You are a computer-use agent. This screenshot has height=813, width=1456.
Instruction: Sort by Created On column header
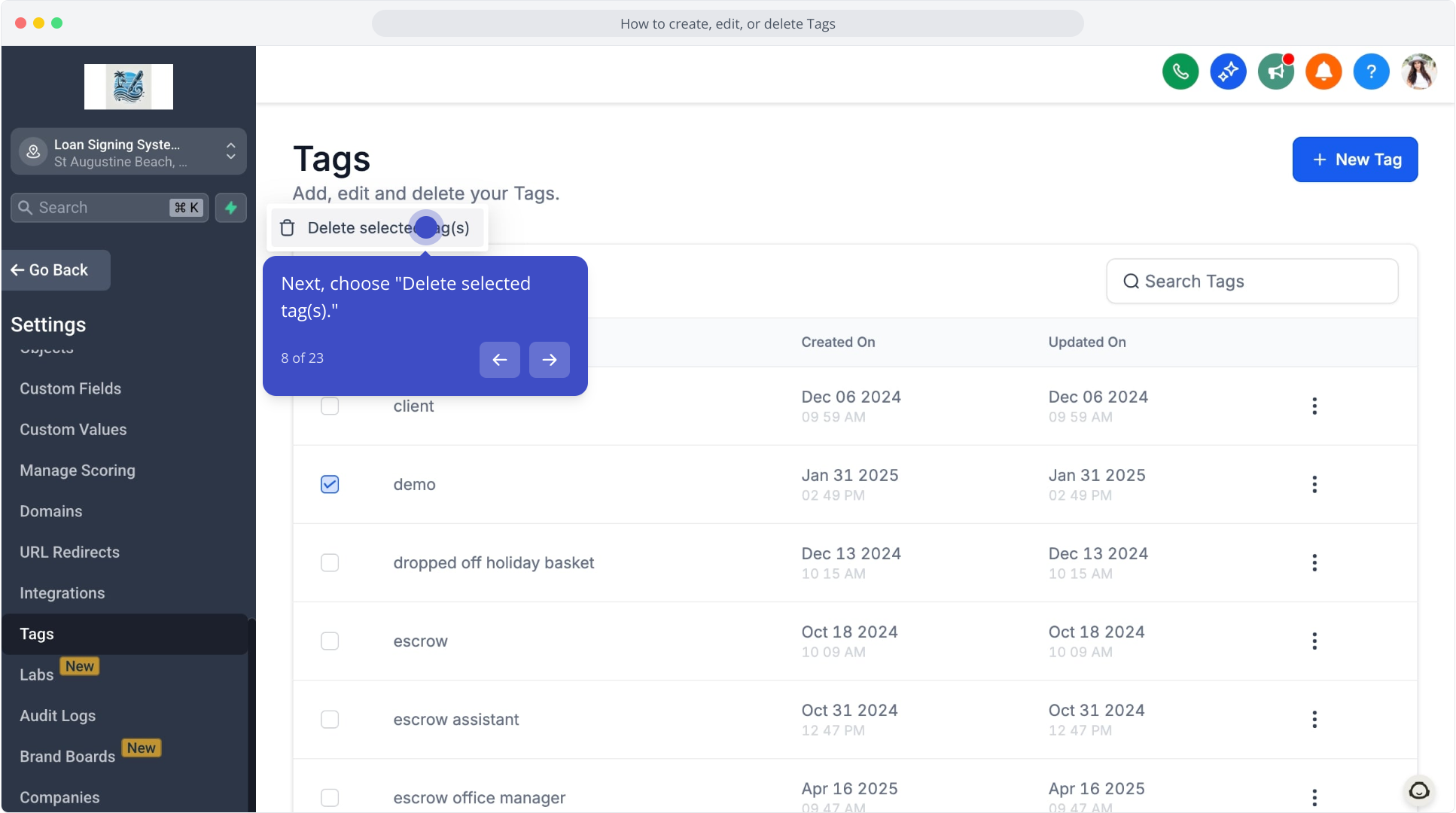point(838,343)
